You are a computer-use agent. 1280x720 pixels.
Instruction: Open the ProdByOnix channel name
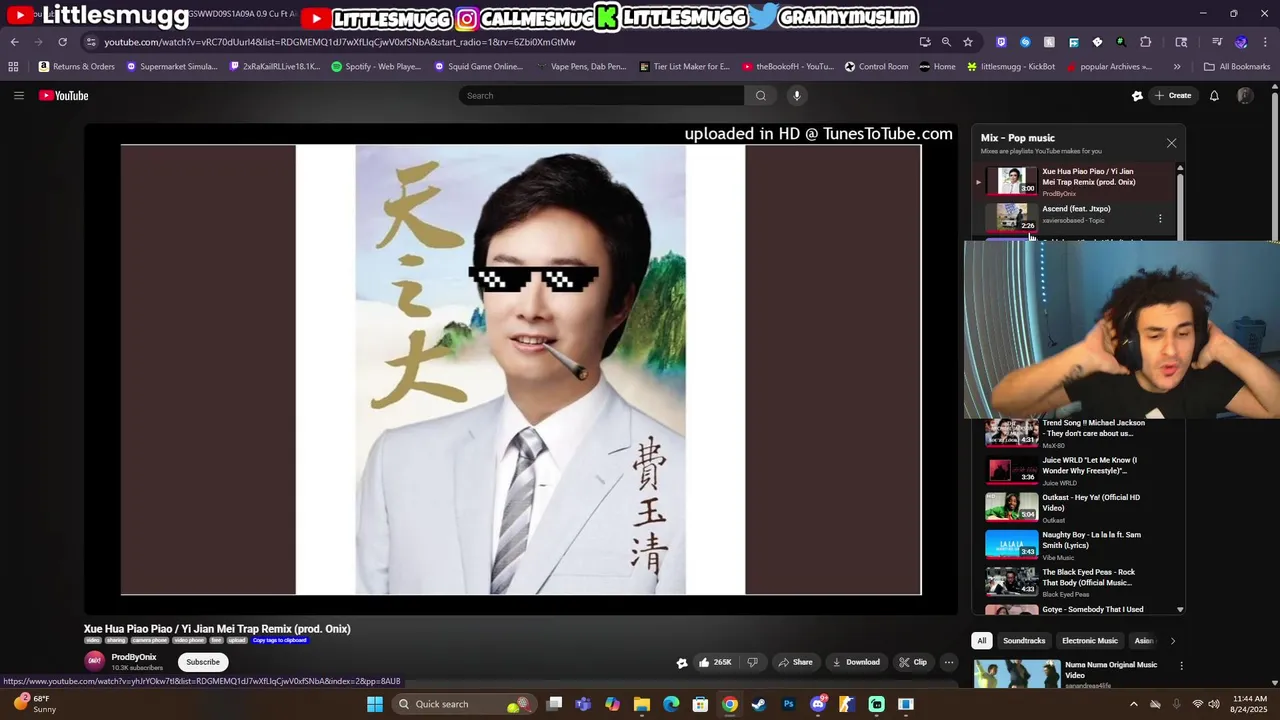pyautogui.click(x=134, y=657)
